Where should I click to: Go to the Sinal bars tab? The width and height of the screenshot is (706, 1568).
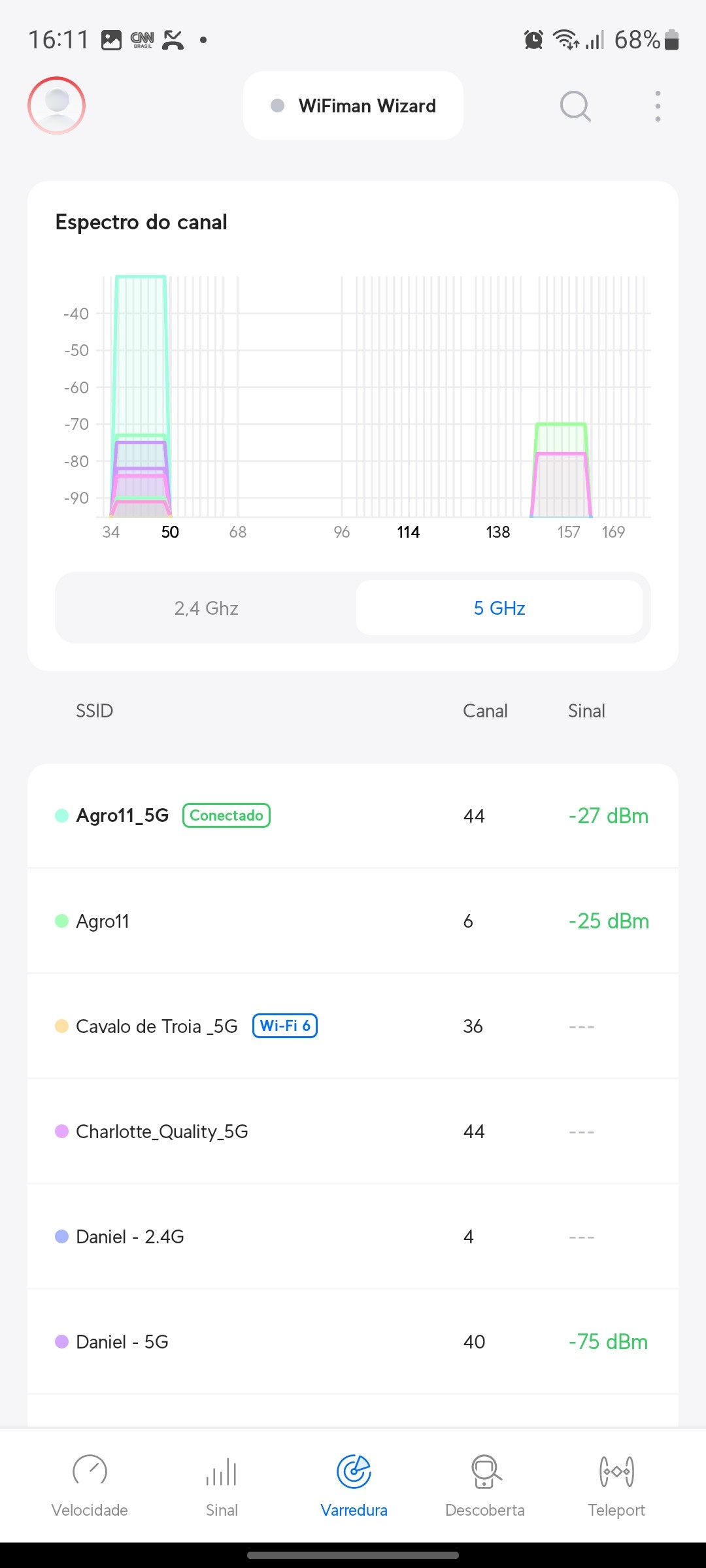pyautogui.click(x=222, y=1471)
